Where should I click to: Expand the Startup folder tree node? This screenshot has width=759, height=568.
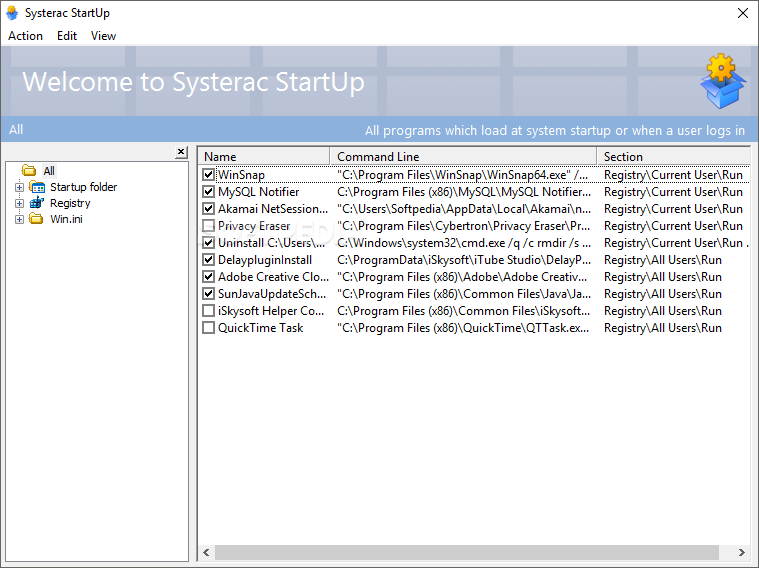[19, 187]
